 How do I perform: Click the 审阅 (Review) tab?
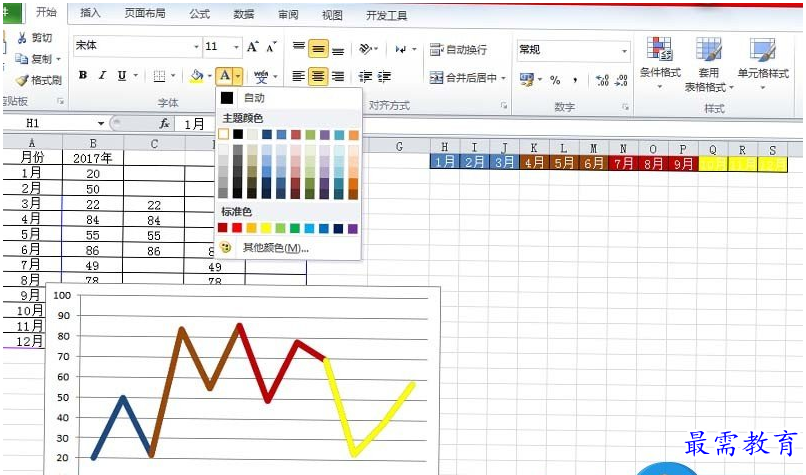coord(288,15)
